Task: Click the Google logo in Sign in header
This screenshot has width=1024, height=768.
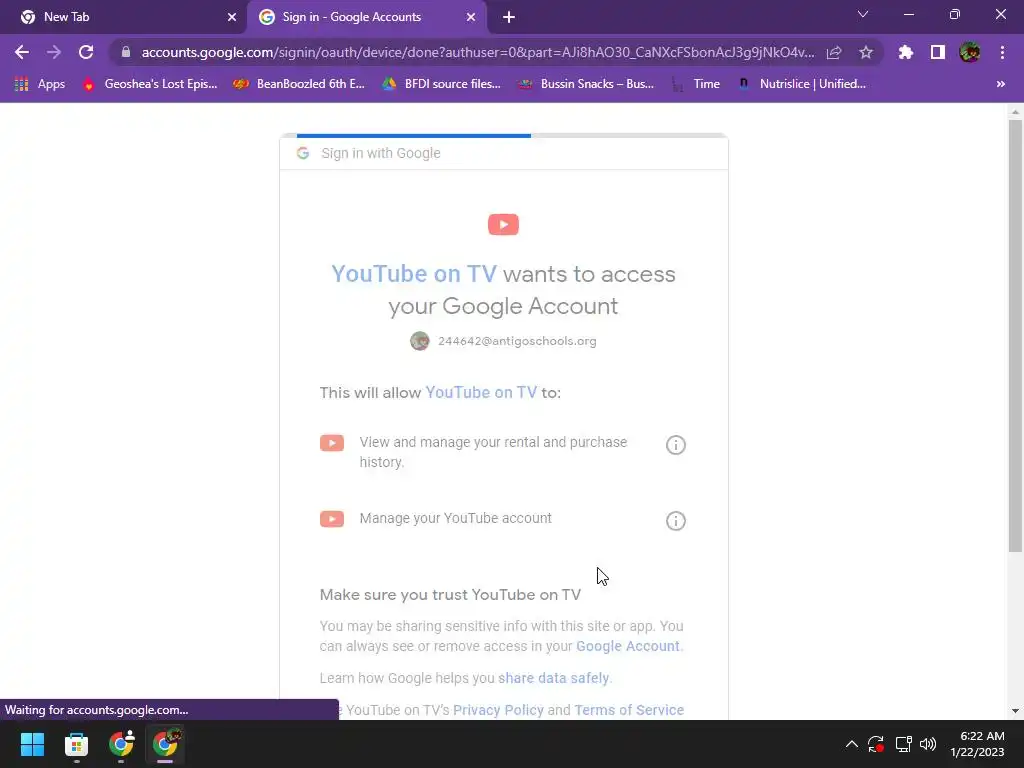Action: [x=302, y=153]
